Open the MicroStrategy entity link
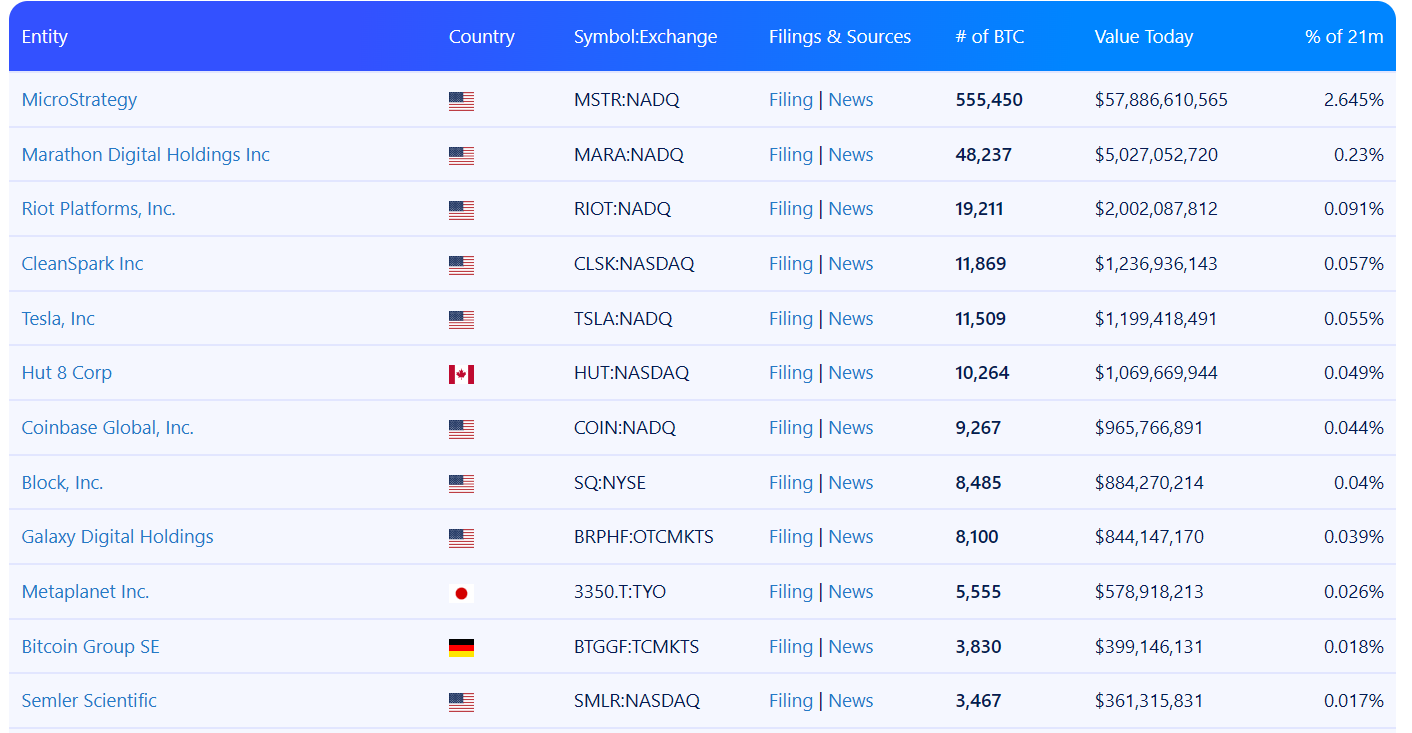This screenshot has height=733, width=1412. point(79,100)
